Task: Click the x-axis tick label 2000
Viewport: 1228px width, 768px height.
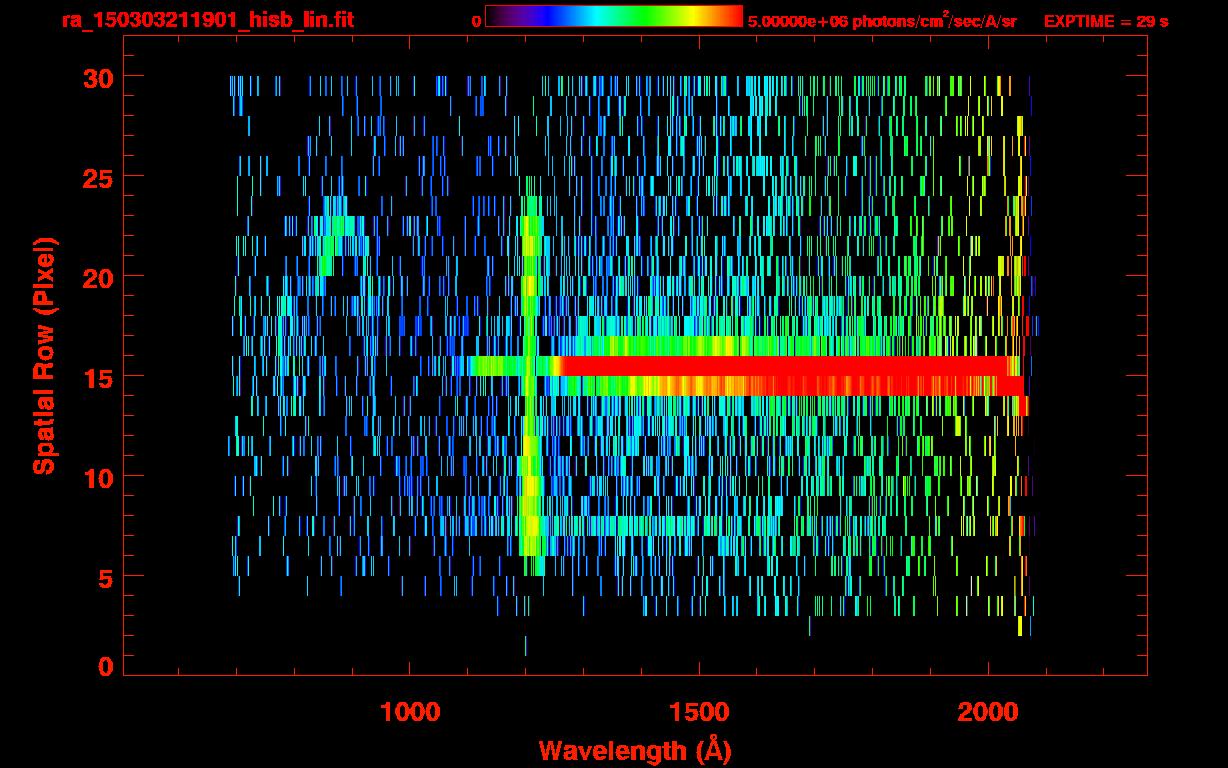Action: (988, 712)
